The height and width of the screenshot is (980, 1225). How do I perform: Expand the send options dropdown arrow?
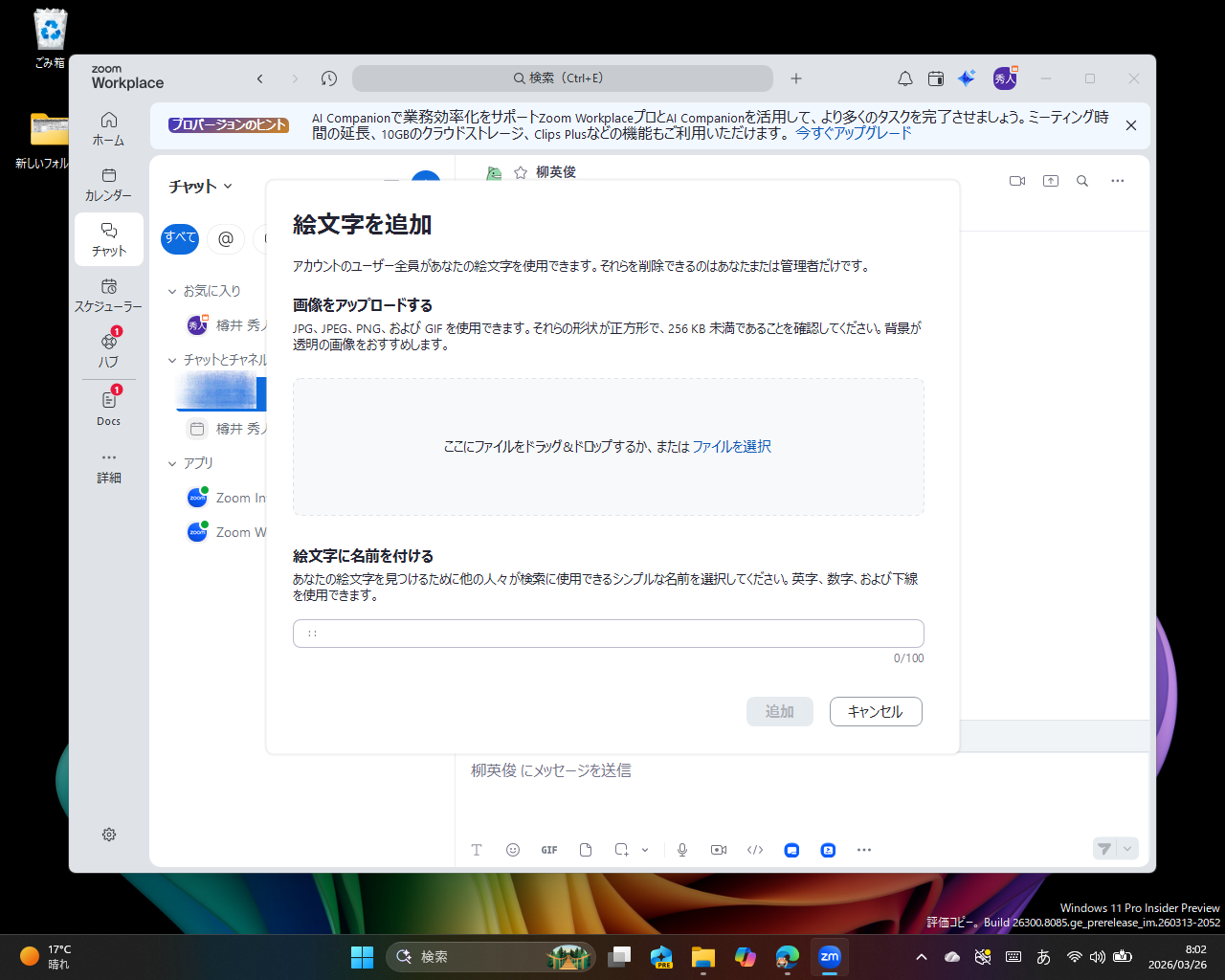(x=1127, y=849)
